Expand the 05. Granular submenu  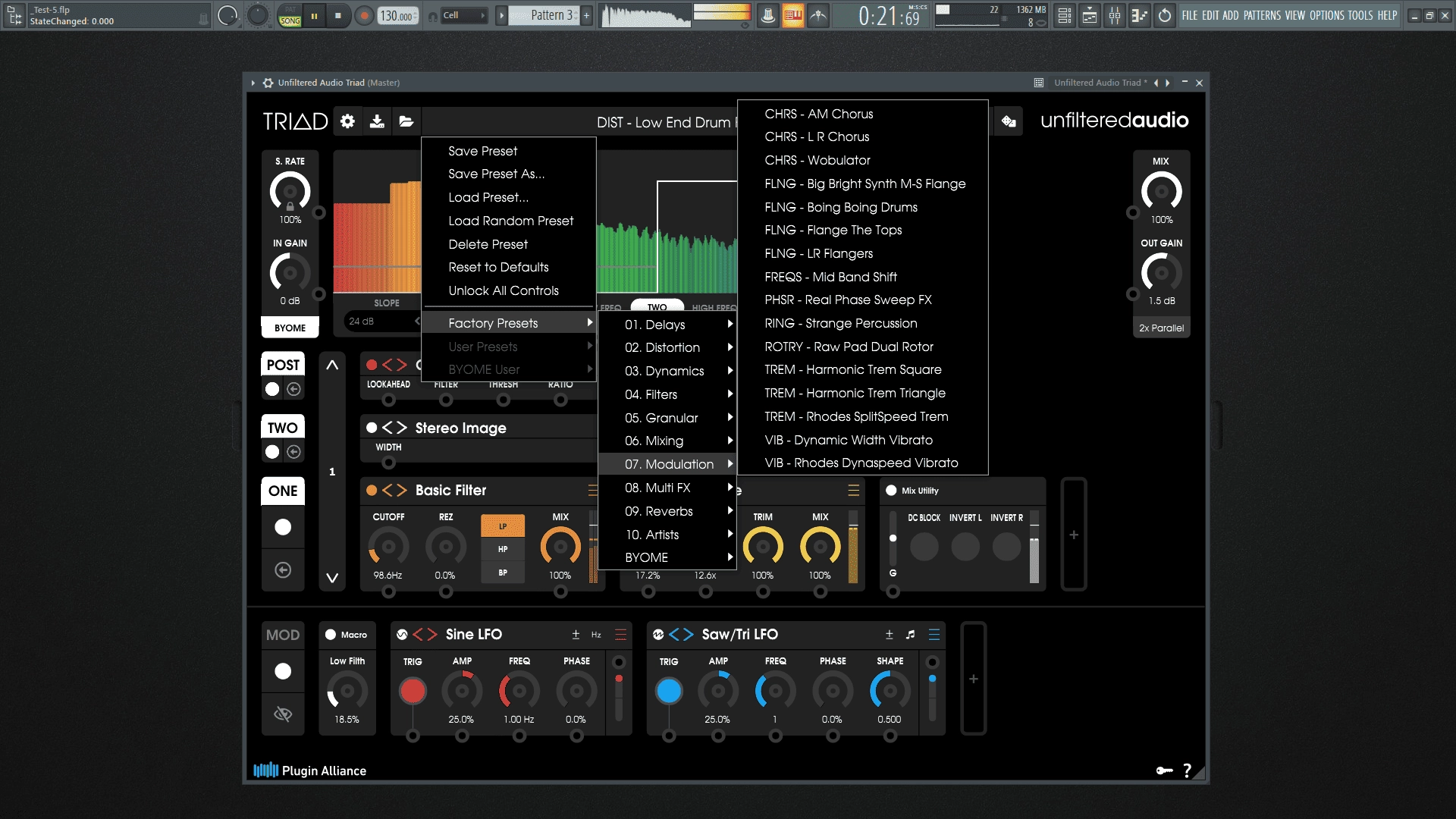667,418
